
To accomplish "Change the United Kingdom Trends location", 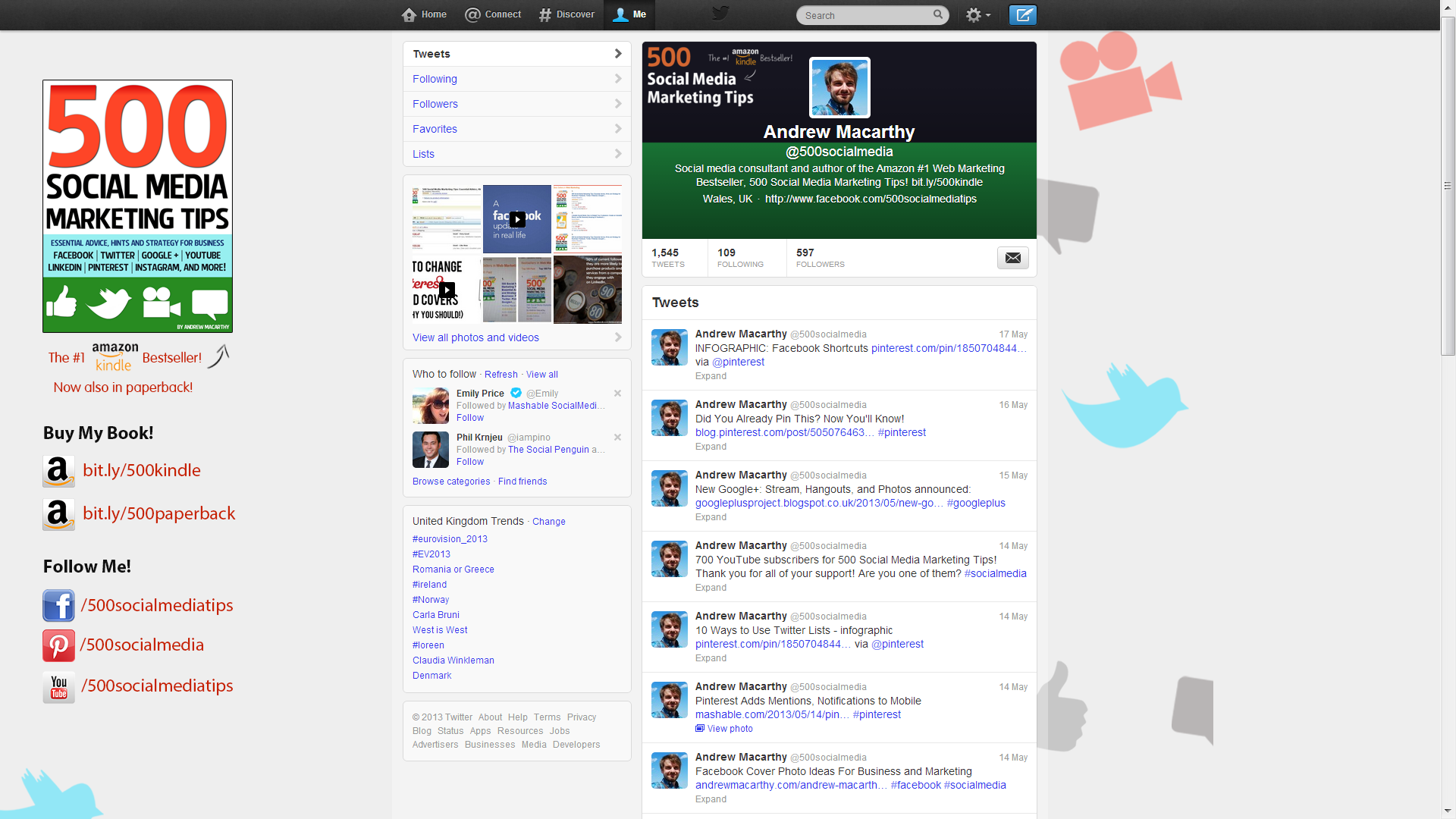I will click(x=549, y=522).
